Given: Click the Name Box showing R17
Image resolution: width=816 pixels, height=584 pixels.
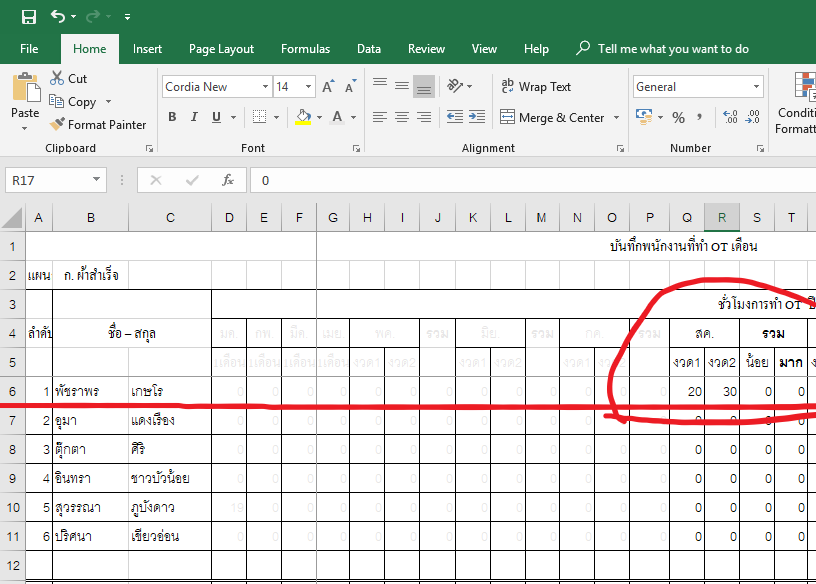Looking at the screenshot, I should 46,180.
